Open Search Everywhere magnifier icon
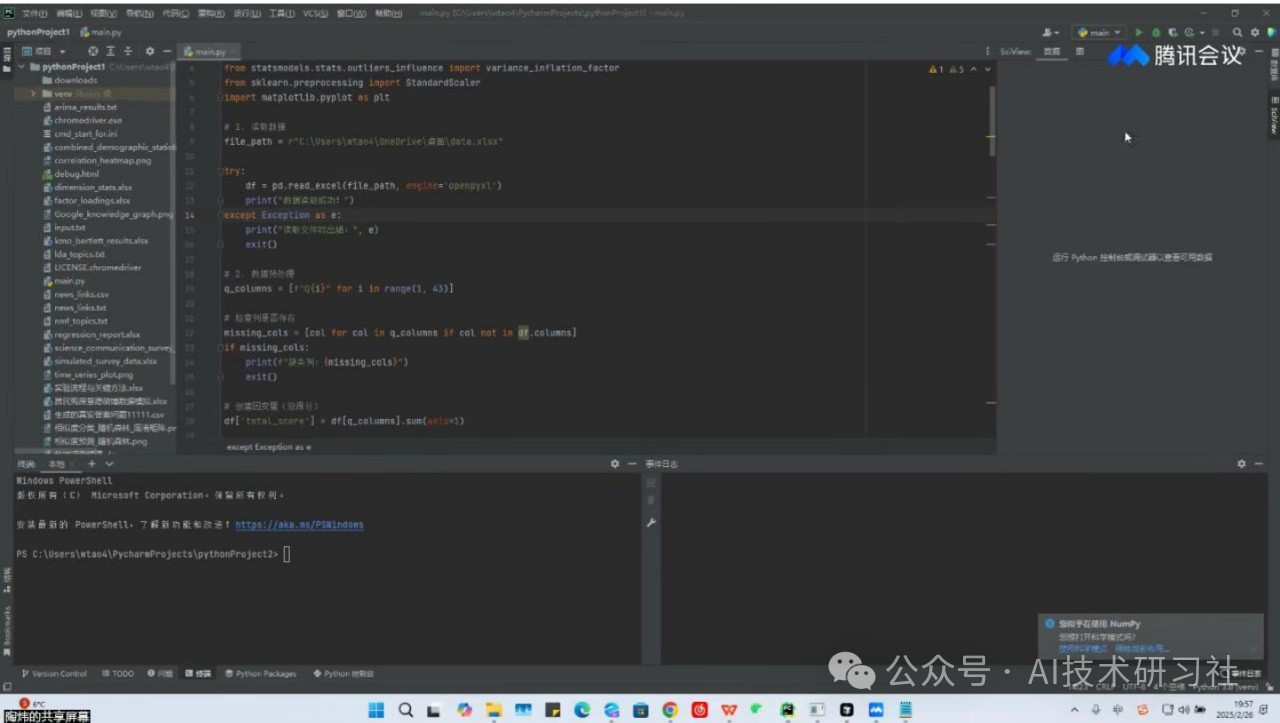The image size is (1280, 723). 1237,33
